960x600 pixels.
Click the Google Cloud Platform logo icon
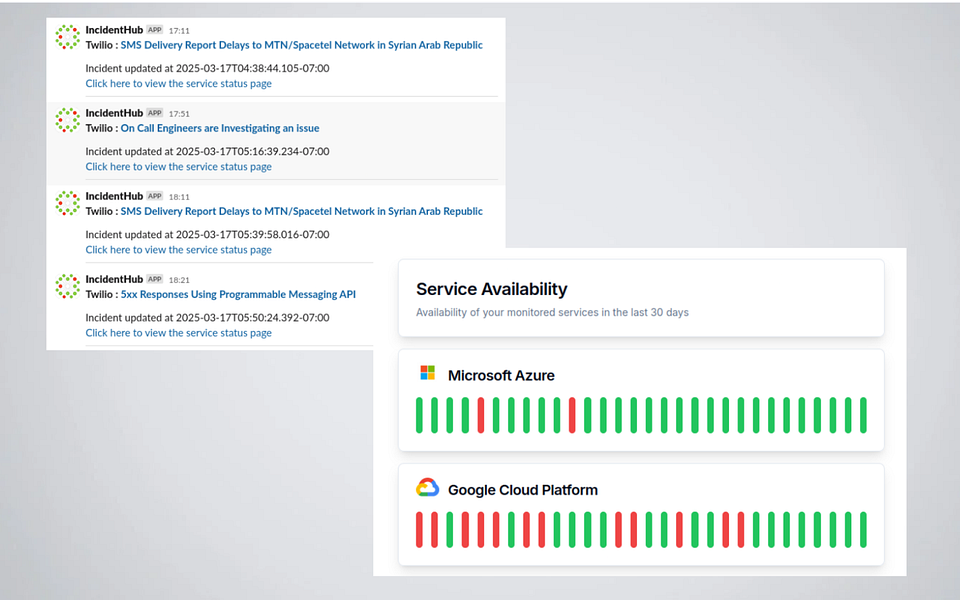point(427,487)
